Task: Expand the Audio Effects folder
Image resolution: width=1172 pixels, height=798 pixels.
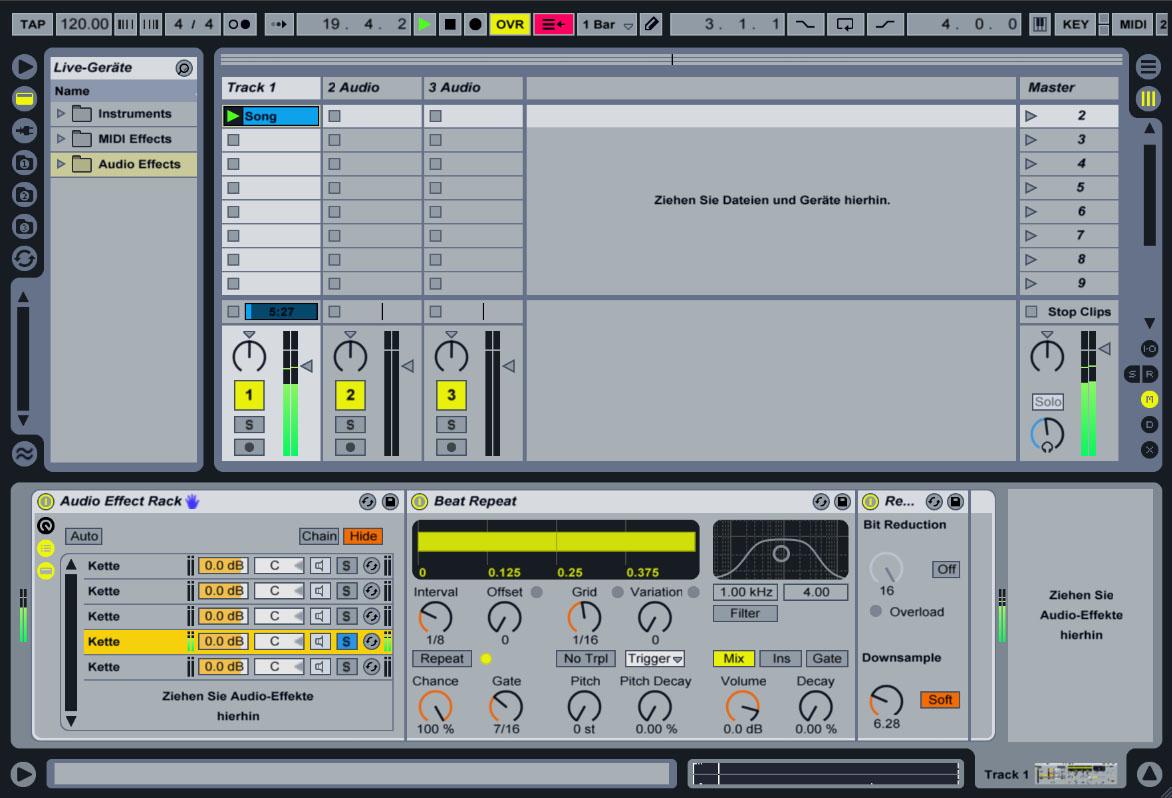Action: tap(61, 164)
